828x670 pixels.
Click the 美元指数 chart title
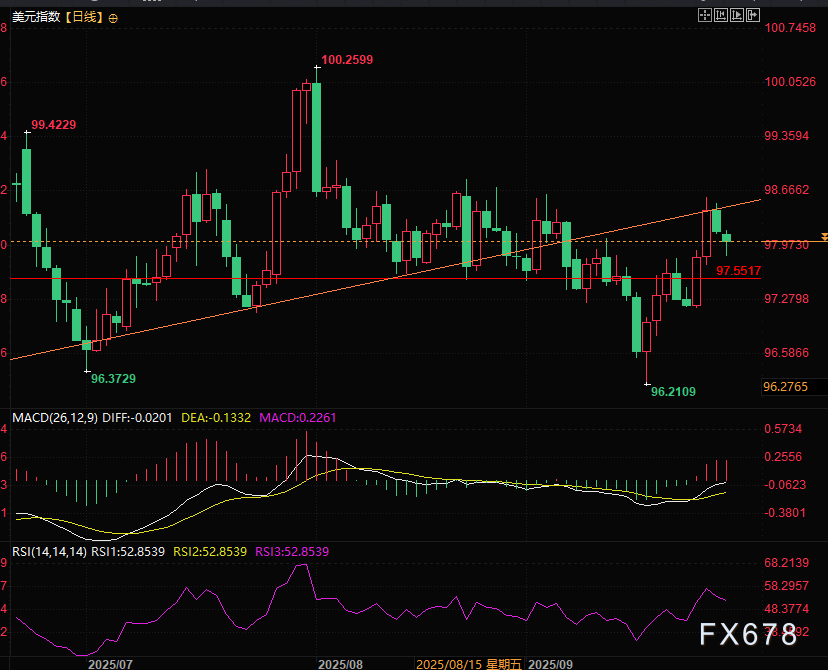34,19
